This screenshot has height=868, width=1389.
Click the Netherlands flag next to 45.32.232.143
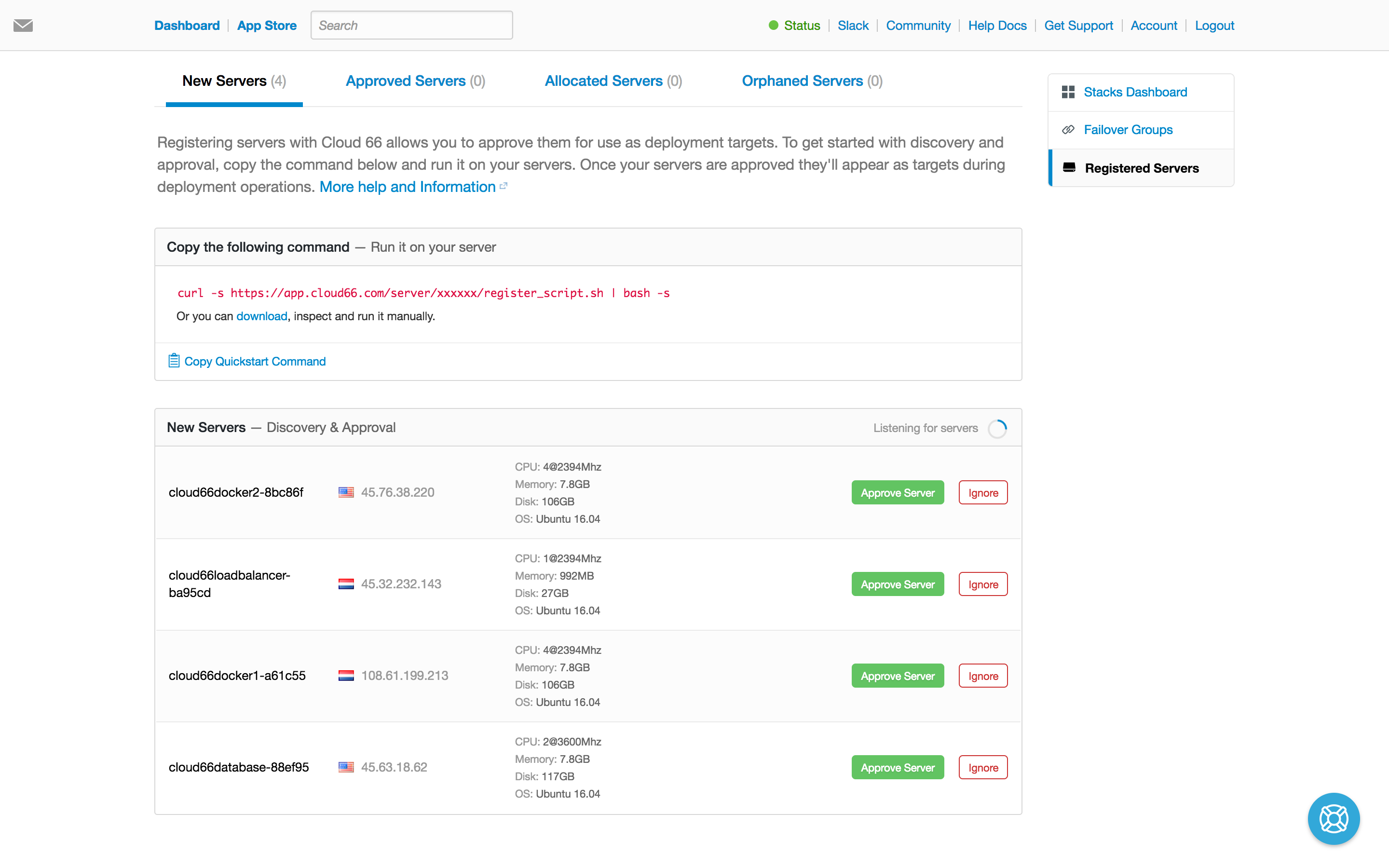pyautogui.click(x=346, y=584)
